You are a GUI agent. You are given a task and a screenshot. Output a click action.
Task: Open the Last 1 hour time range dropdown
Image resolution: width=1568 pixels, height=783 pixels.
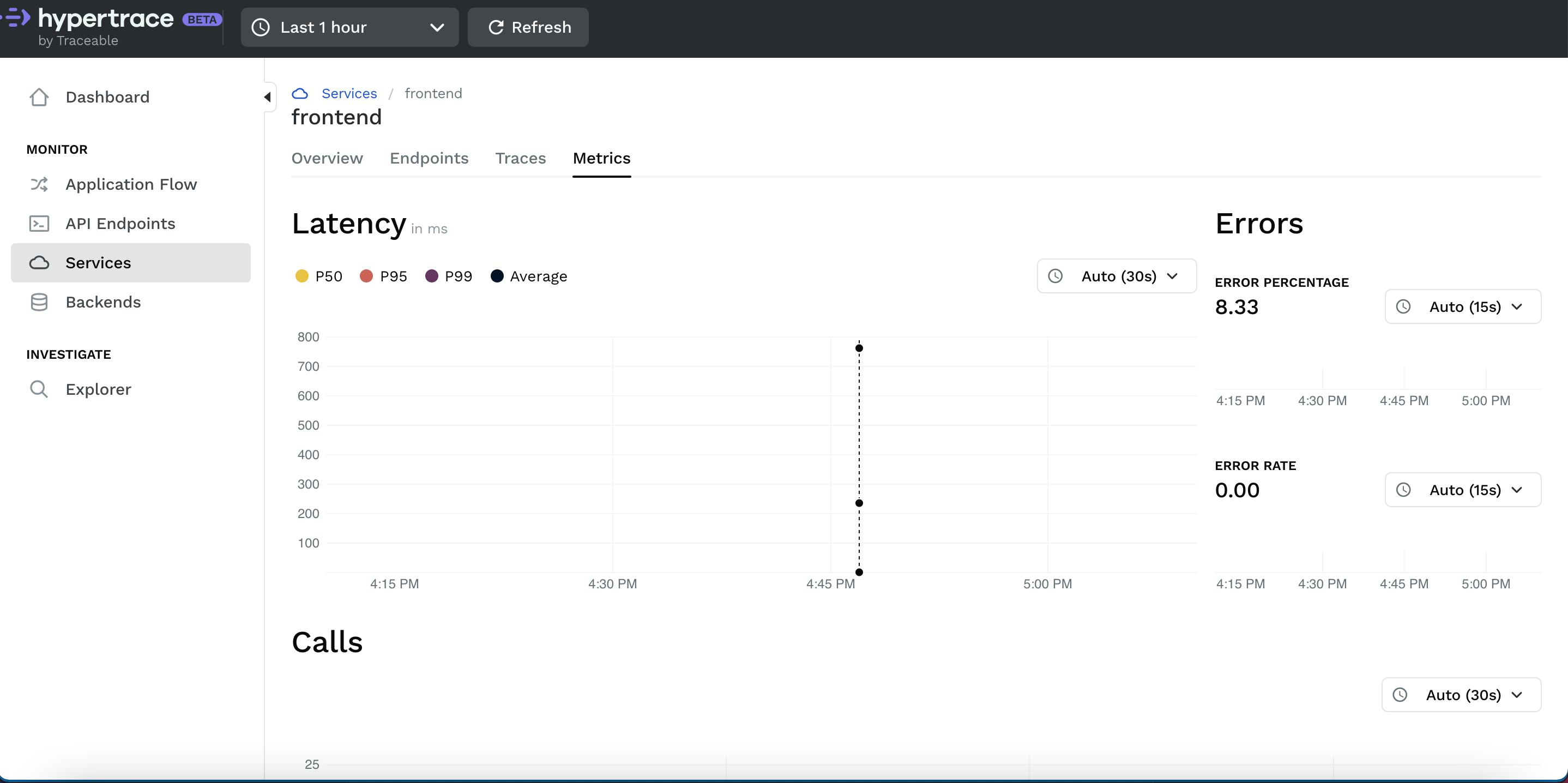349,27
